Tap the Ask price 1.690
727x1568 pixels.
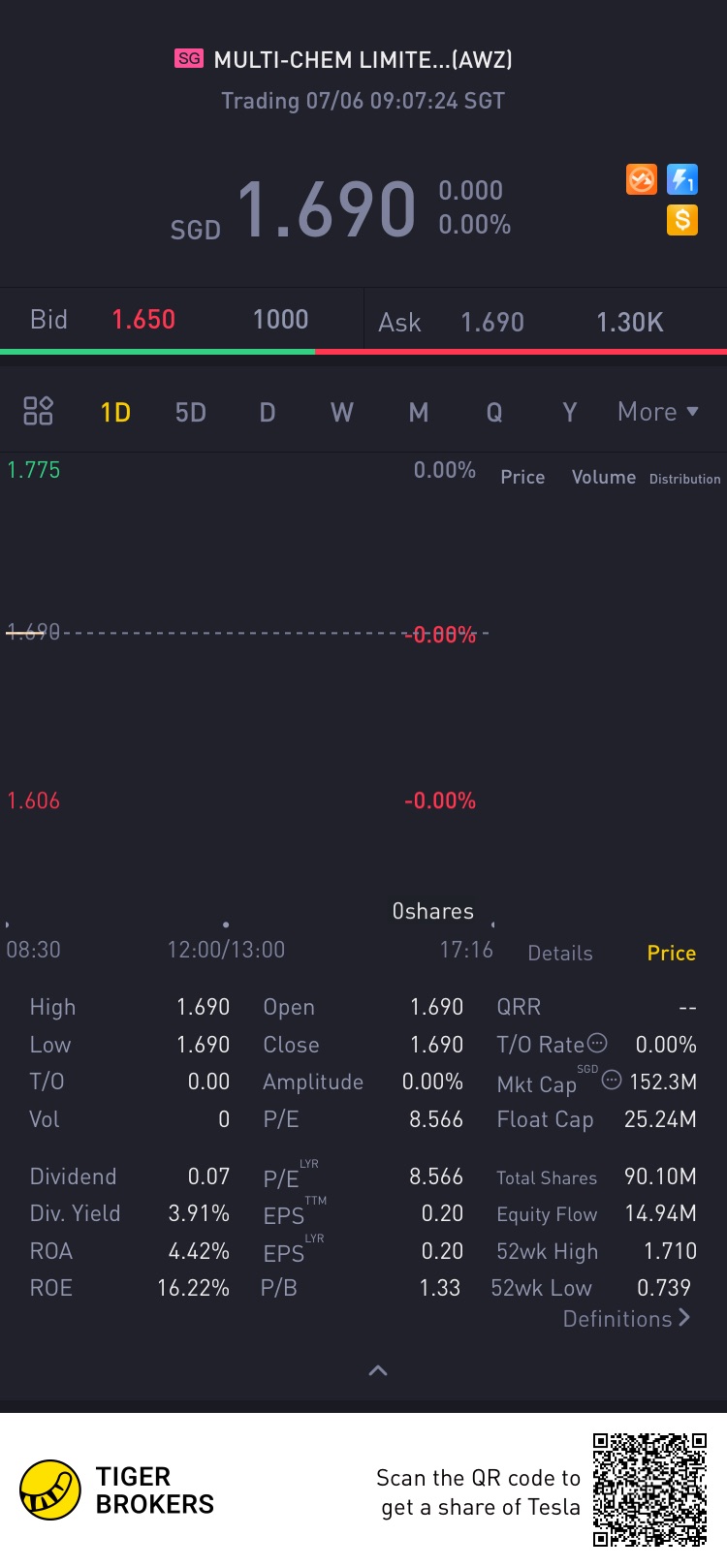492,323
